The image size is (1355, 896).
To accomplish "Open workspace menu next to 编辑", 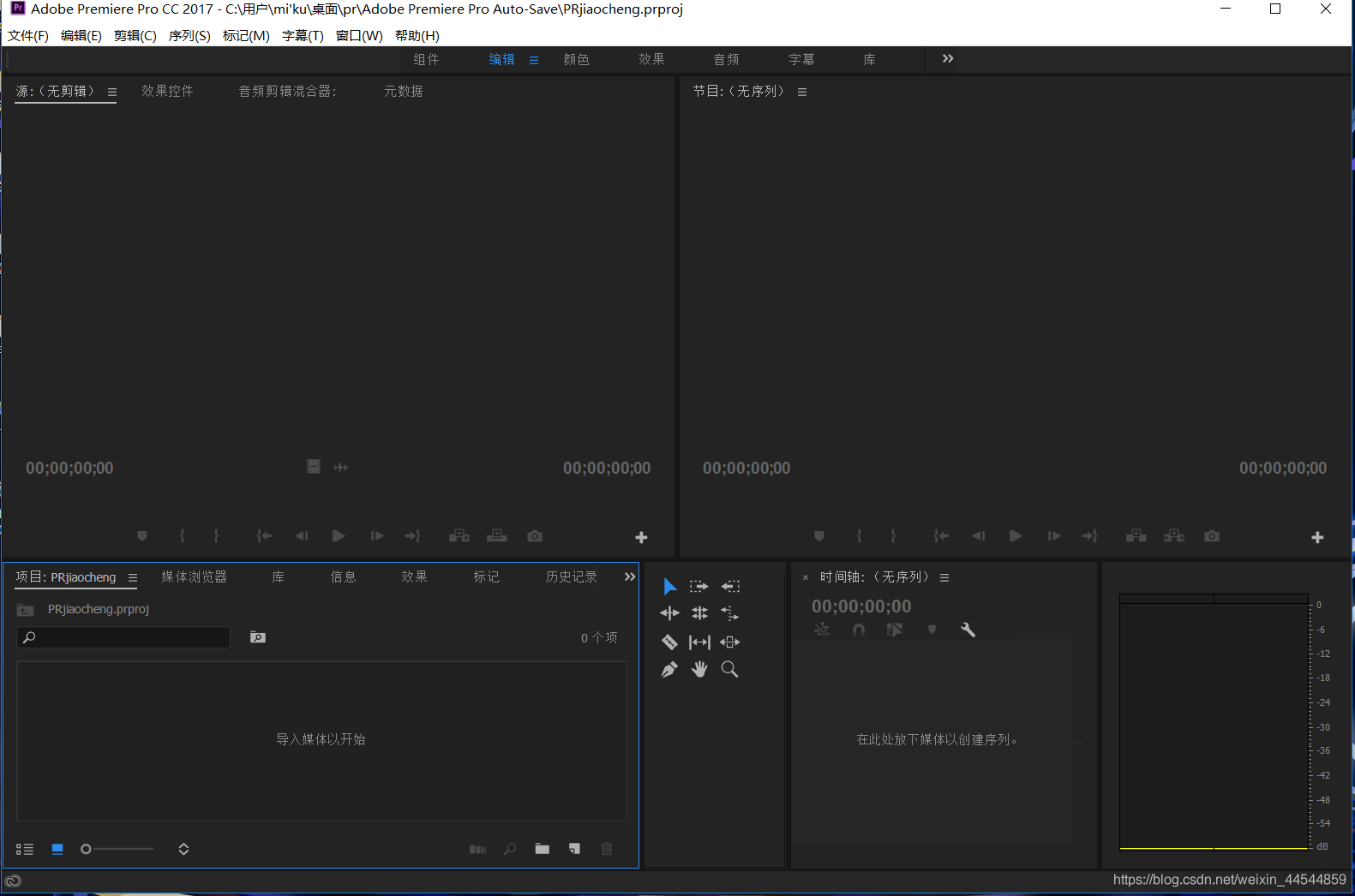I will click(534, 60).
